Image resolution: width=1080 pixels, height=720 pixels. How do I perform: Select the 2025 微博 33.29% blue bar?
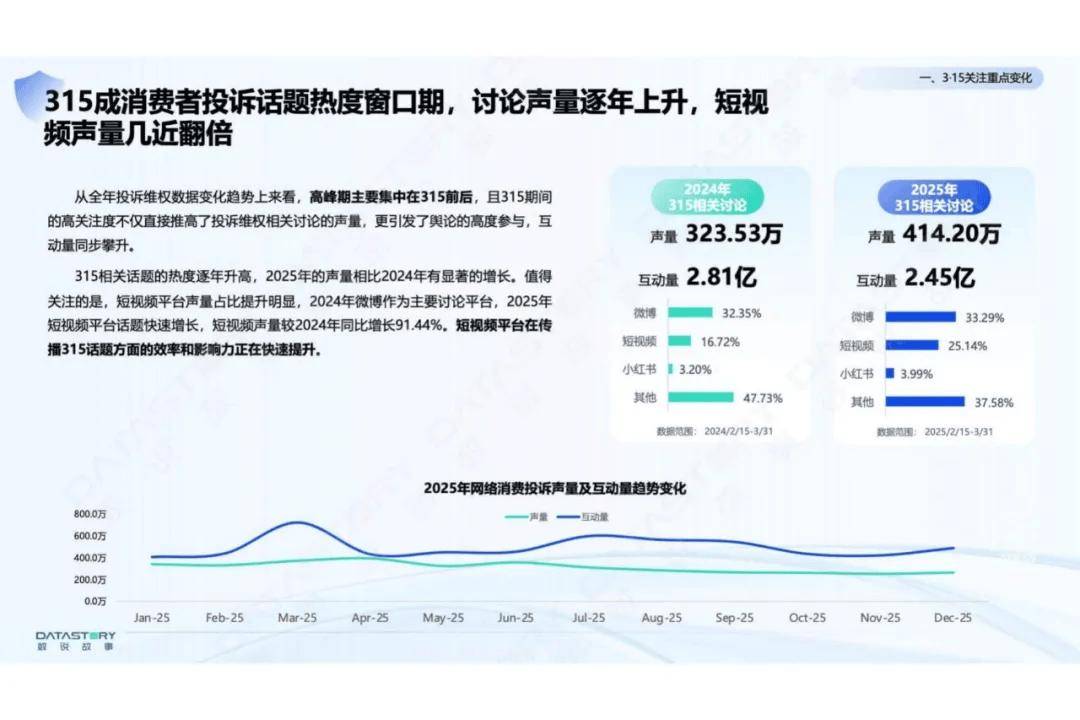(919, 317)
